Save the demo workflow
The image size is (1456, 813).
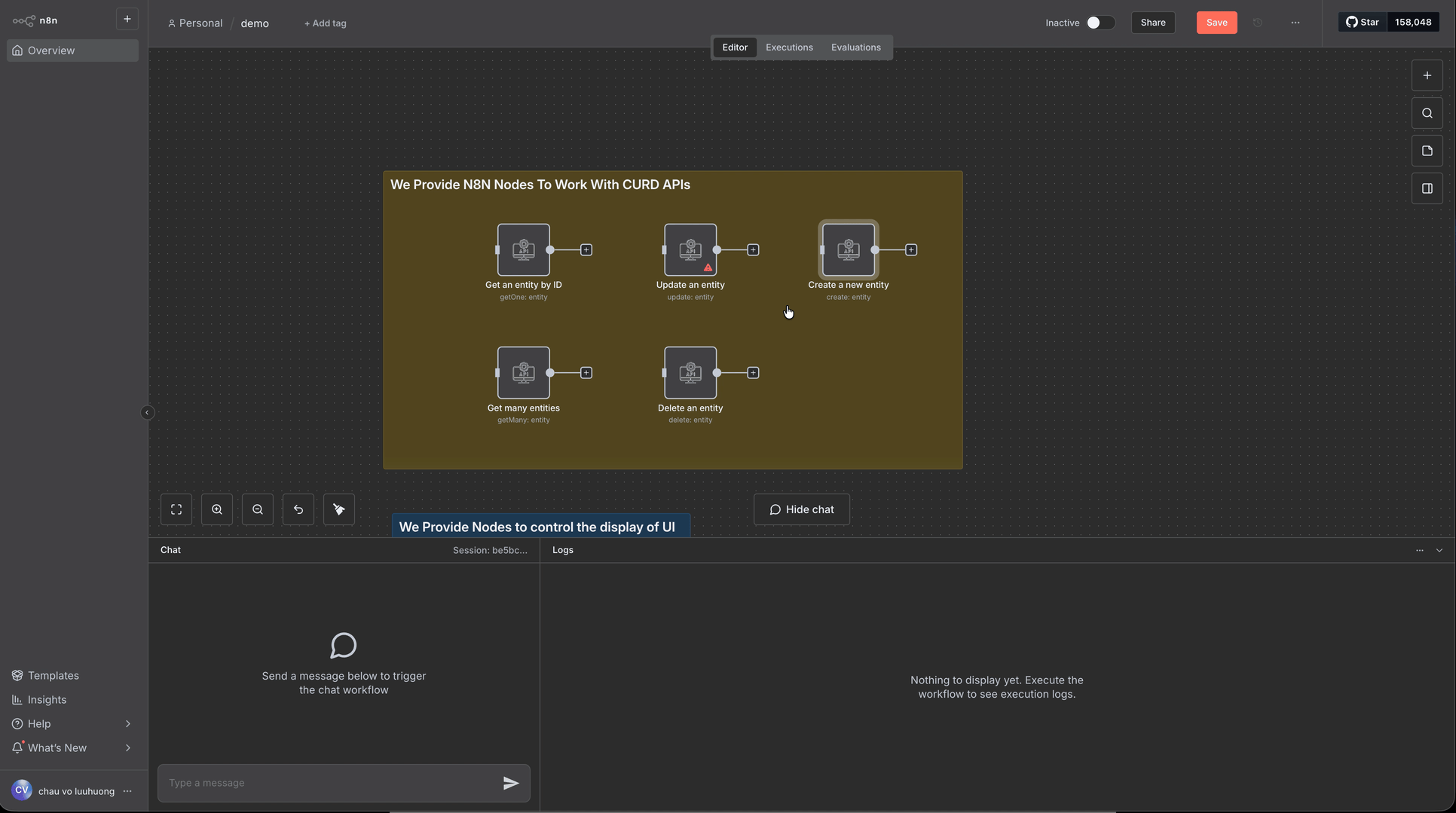click(x=1216, y=22)
